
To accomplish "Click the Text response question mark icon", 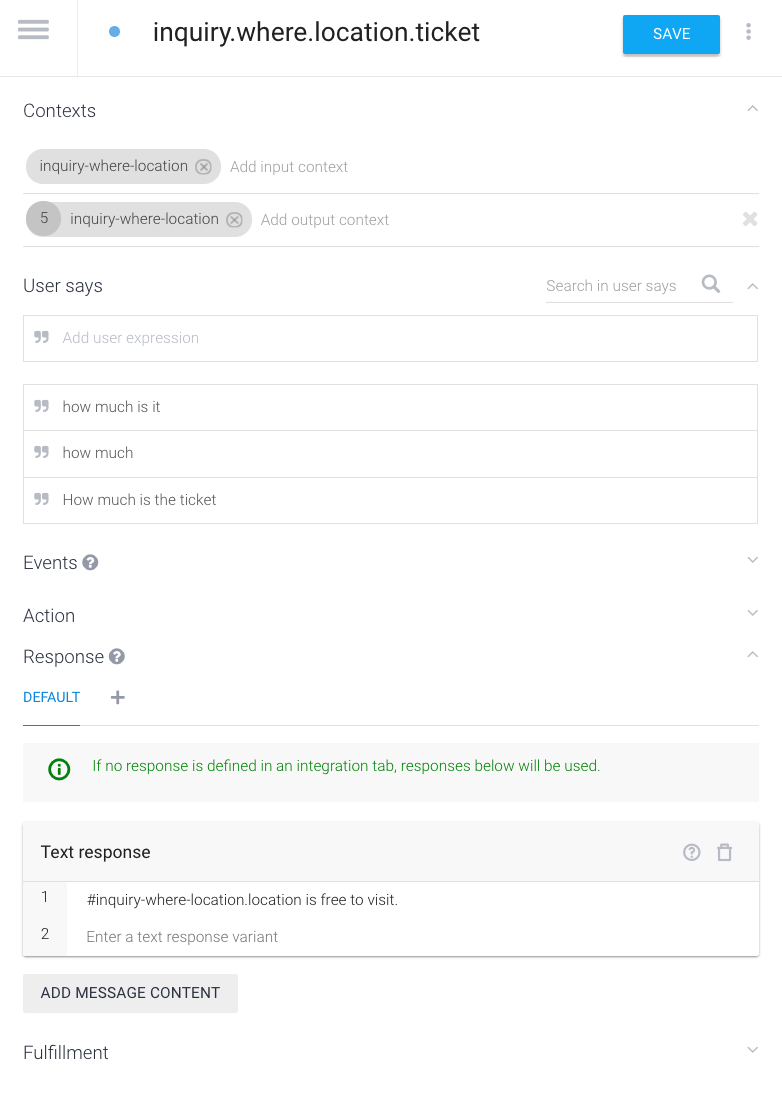I will (x=692, y=852).
